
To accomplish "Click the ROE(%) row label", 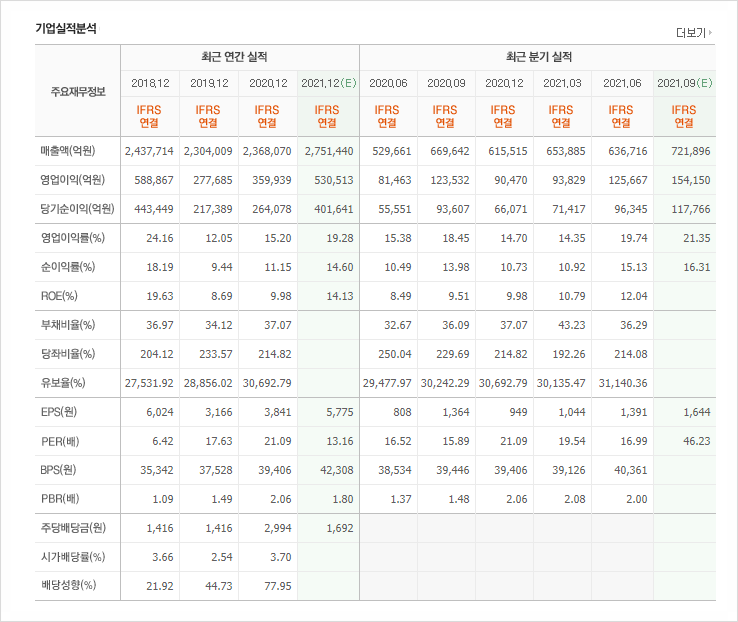I will pos(59,296).
